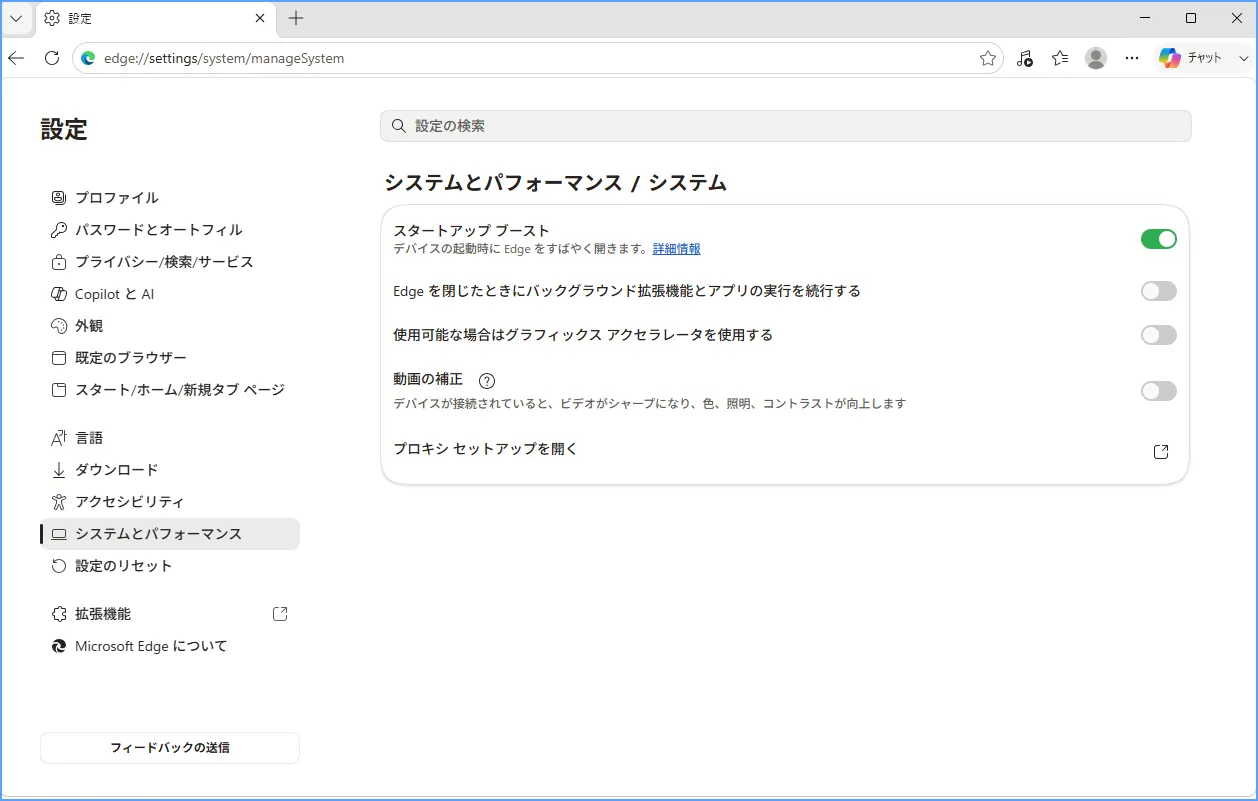Add page to favorites star icon
Viewport: 1258px width, 801px height.
point(988,58)
